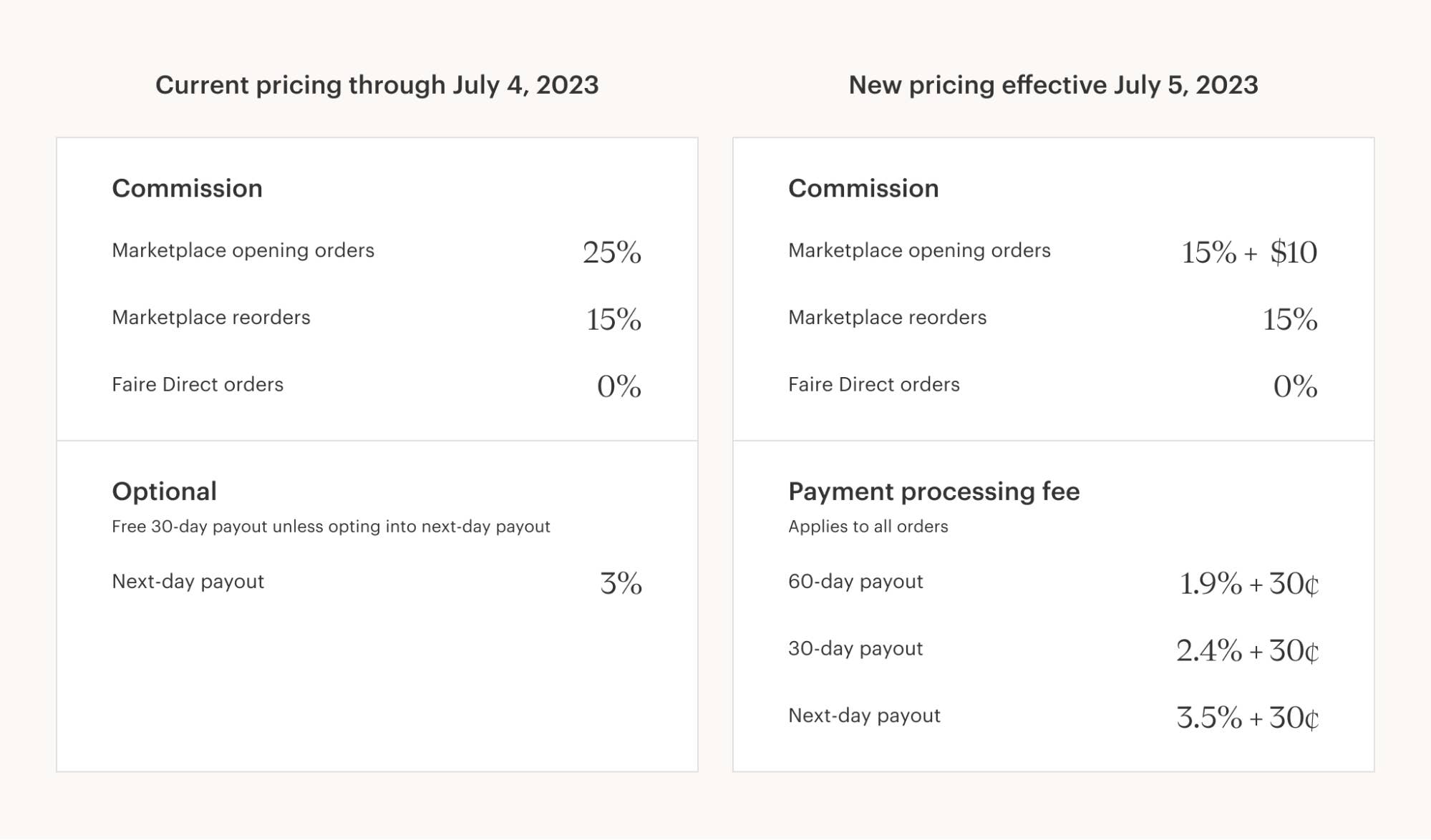The image size is (1431, 840).
Task: Click 'Marketplace reorders' in current pricing panel
Action: (211, 318)
